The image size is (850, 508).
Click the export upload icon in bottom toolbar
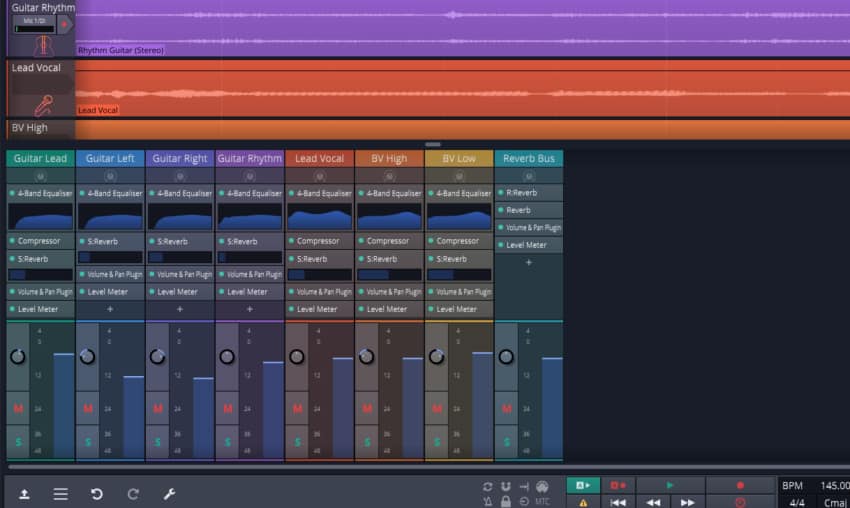coord(24,494)
